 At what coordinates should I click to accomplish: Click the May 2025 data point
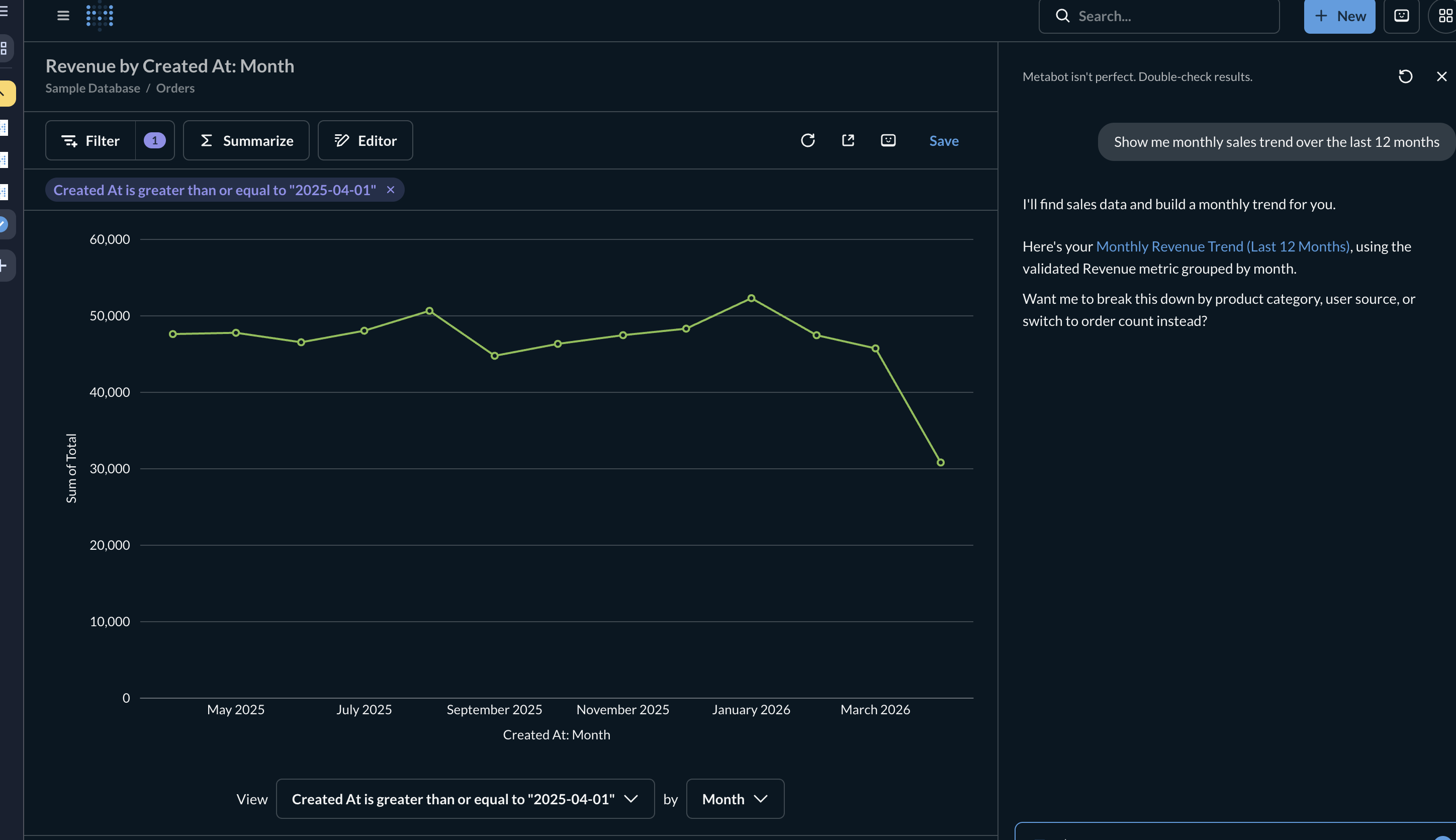[x=236, y=333]
